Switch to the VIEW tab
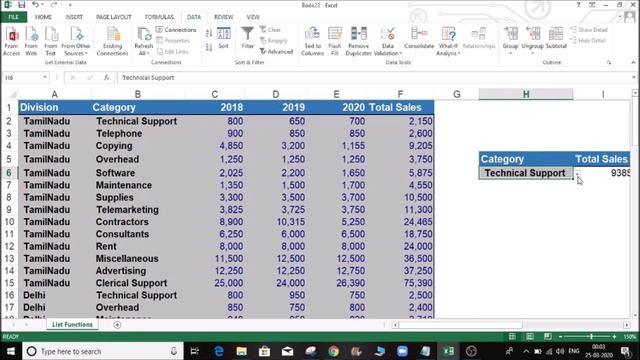 (x=253, y=17)
